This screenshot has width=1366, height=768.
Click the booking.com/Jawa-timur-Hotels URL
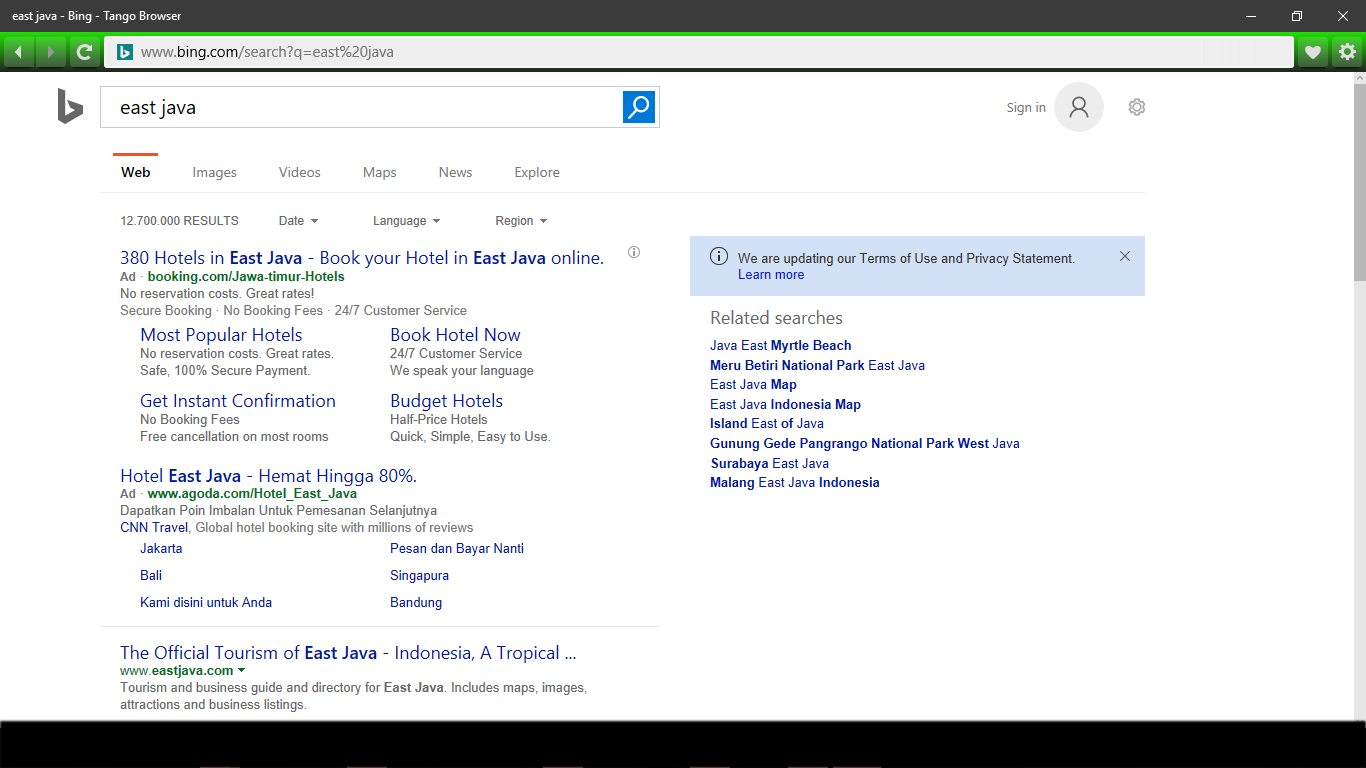pyautogui.click(x=246, y=277)
